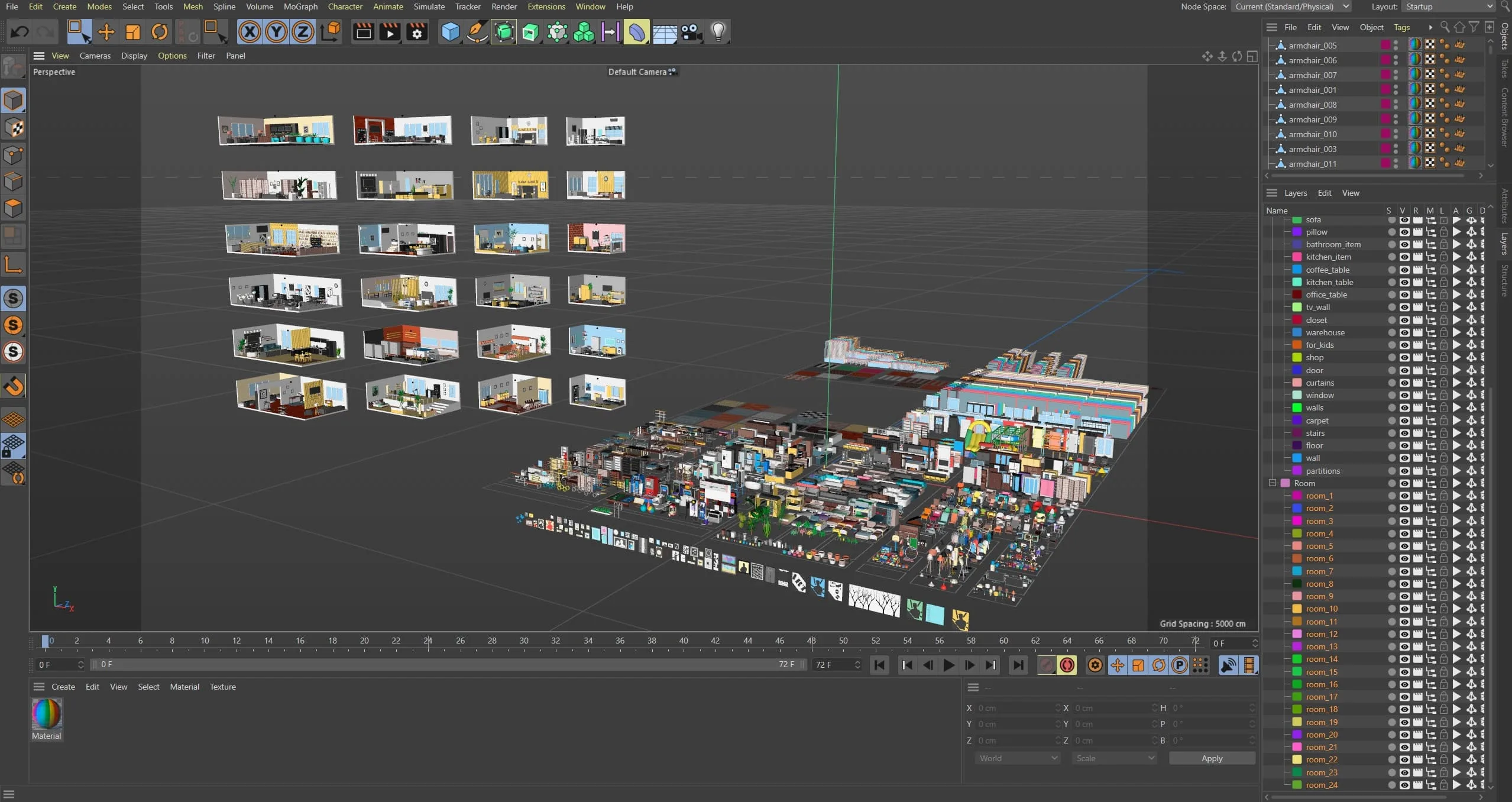
Task: Expand Objects panel more menus arrow
Action: (1430, 27)
